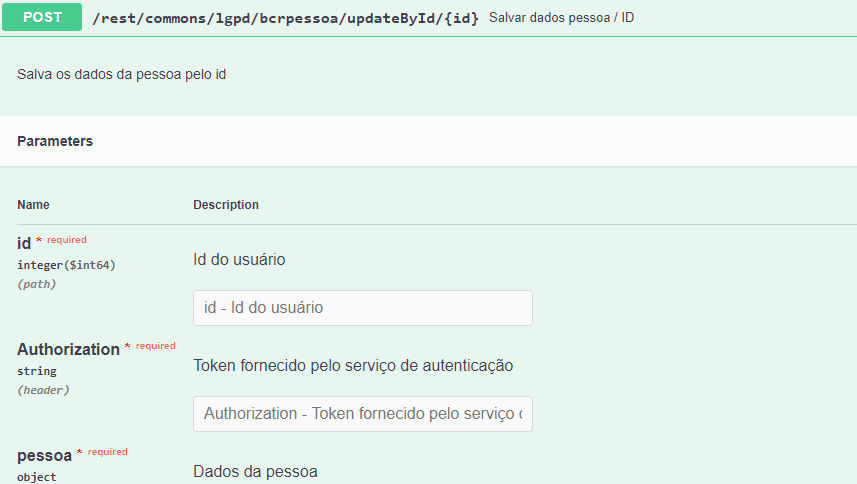
Task: Click the Name column header
Action: click(33, 205)
